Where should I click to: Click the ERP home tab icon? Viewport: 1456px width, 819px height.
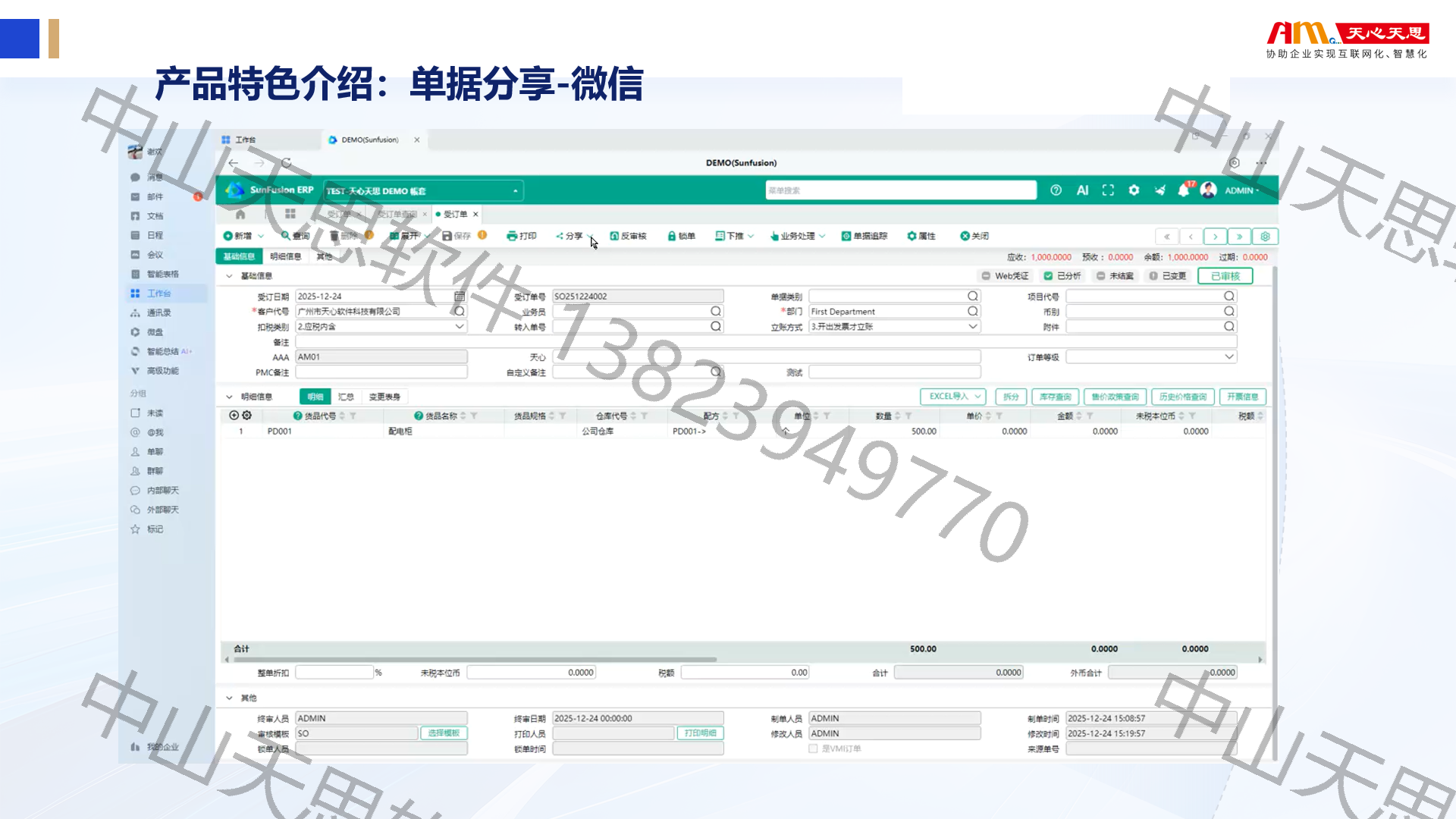pos(240,214)
